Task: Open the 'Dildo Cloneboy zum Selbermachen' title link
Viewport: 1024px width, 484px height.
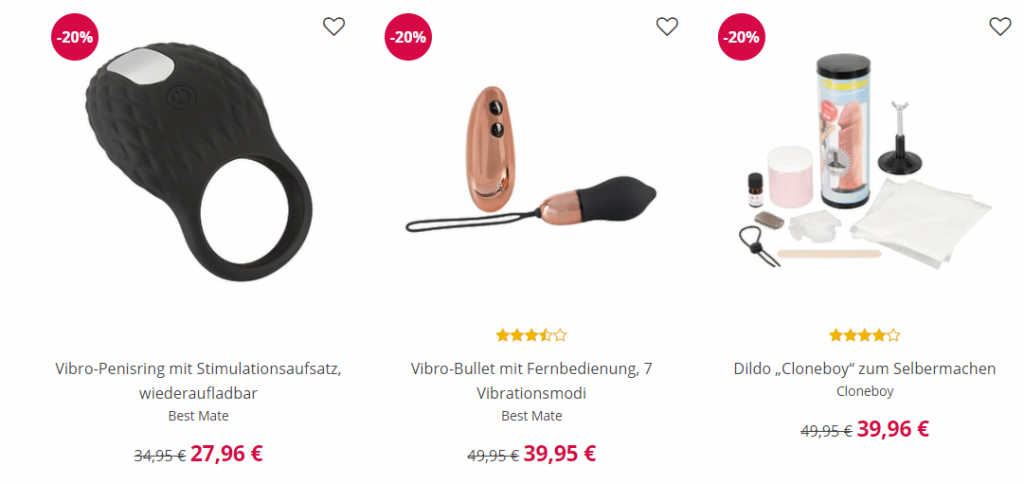Action: [865, 368]
